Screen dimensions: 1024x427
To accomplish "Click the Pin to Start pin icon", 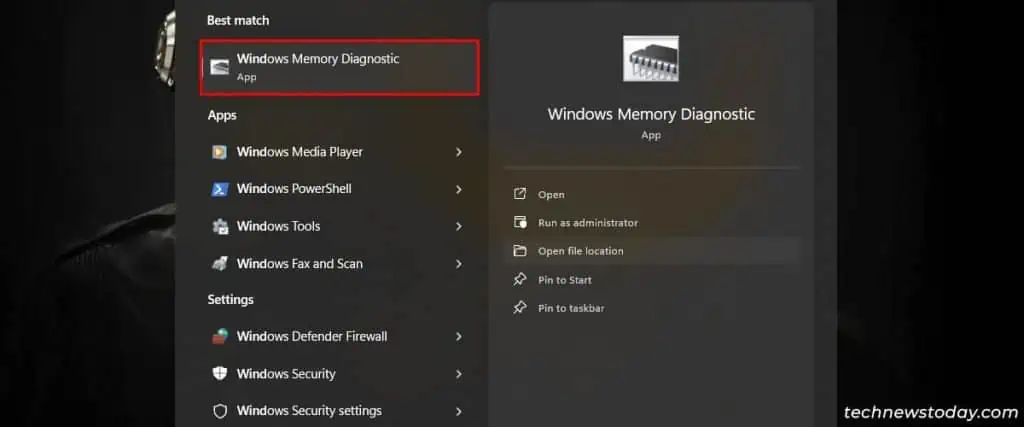I will tap(520, 279).
